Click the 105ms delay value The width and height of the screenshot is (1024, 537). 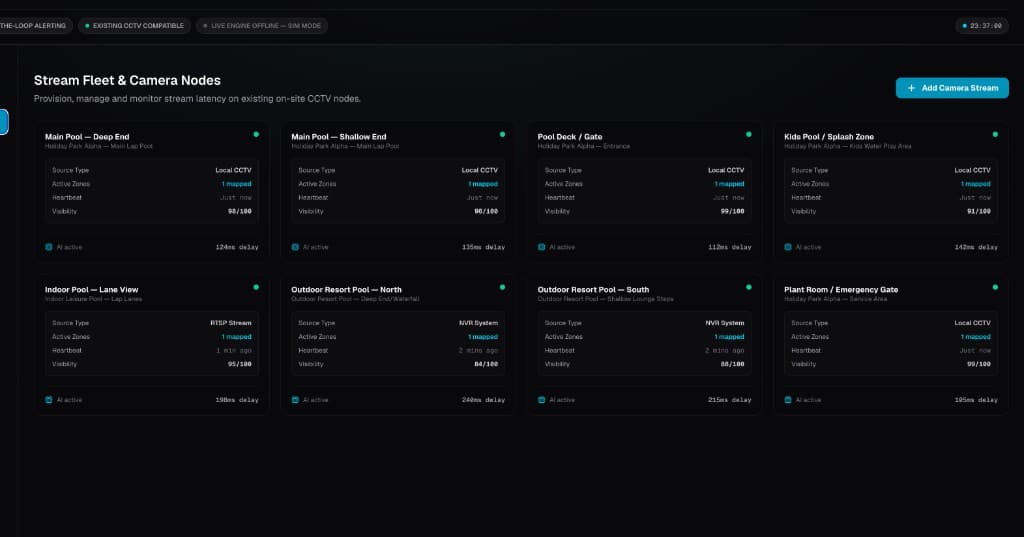(x=976, y=400)
